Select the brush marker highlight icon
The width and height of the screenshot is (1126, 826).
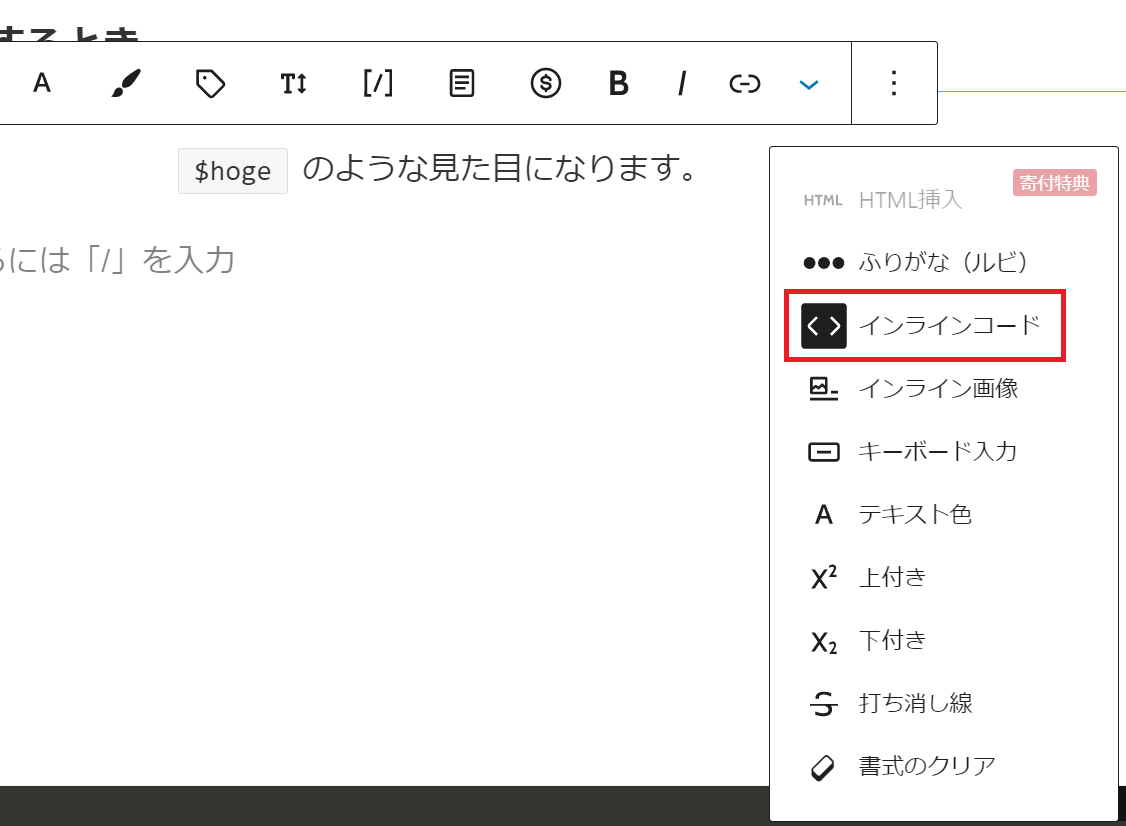click(126, 83)
